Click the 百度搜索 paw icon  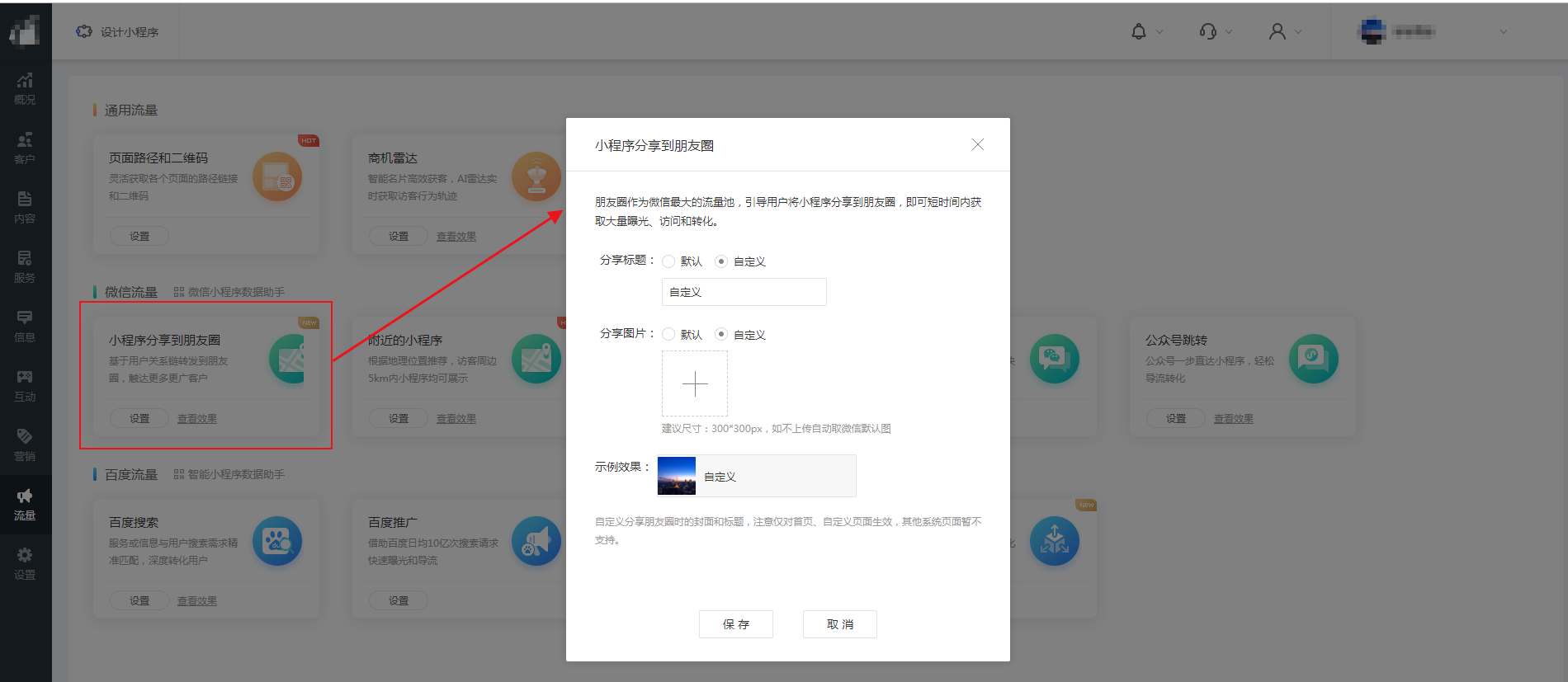(277, 541)
